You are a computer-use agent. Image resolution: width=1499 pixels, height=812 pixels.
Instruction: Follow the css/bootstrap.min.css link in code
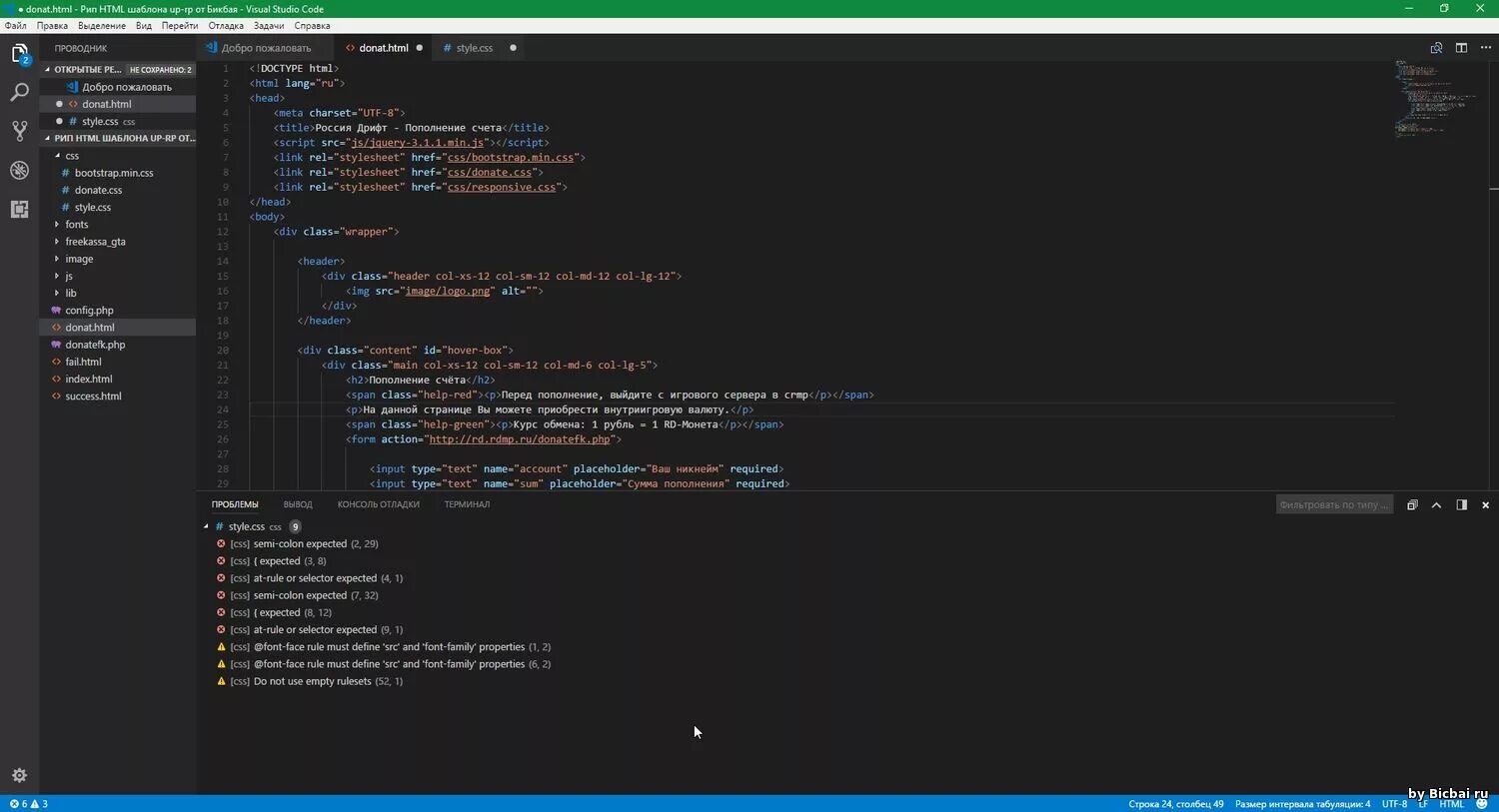511,158
